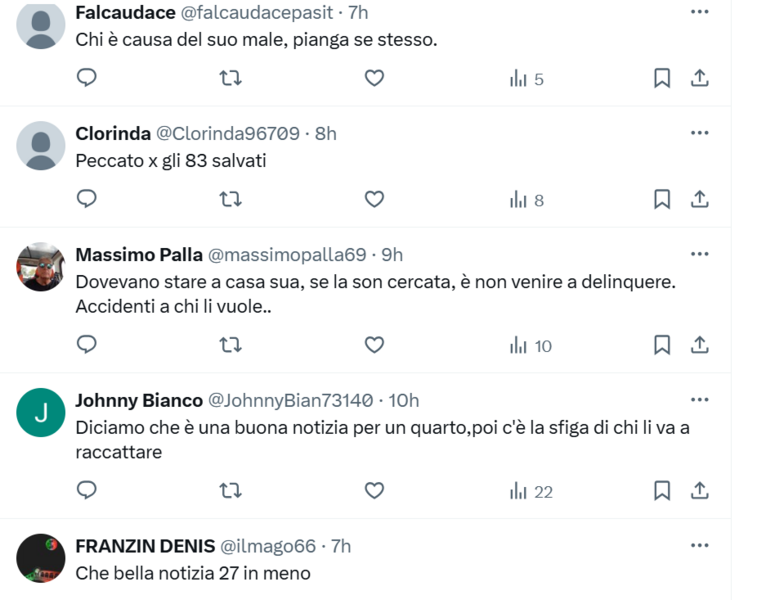Open more options on Clorinda's tweet
757x600 pixels.
(700, 133)
